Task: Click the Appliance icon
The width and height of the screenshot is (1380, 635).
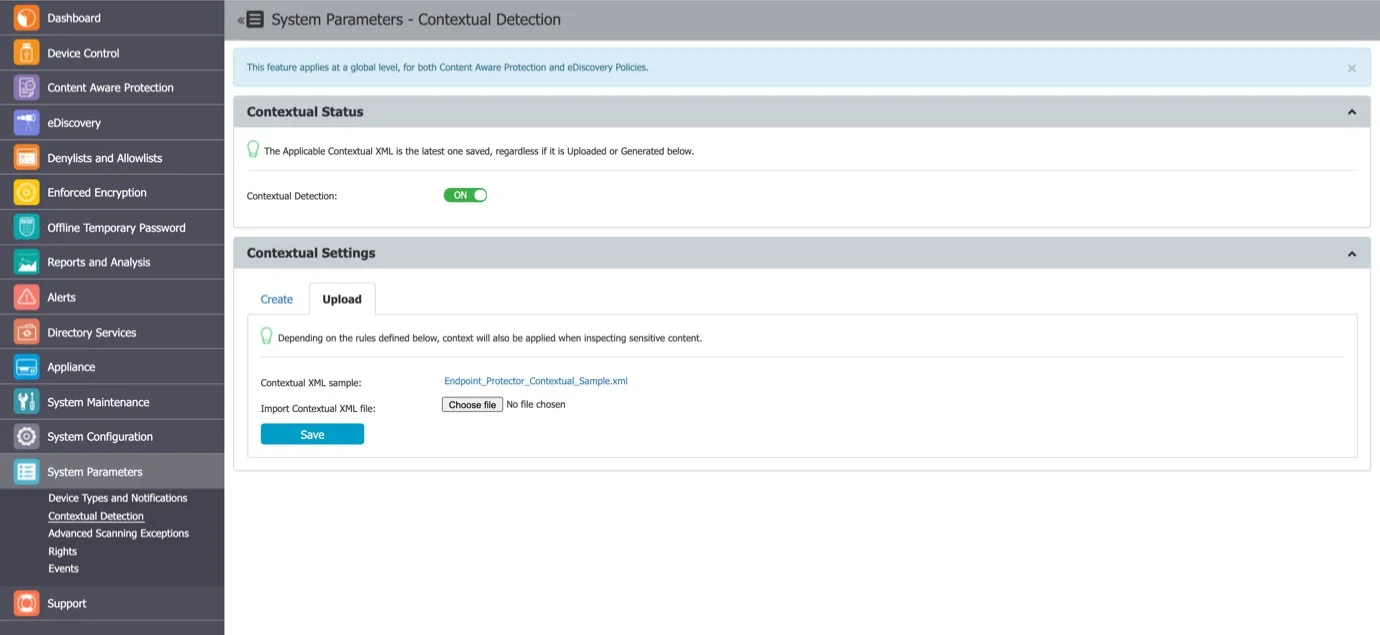Action: pos(26,367)
